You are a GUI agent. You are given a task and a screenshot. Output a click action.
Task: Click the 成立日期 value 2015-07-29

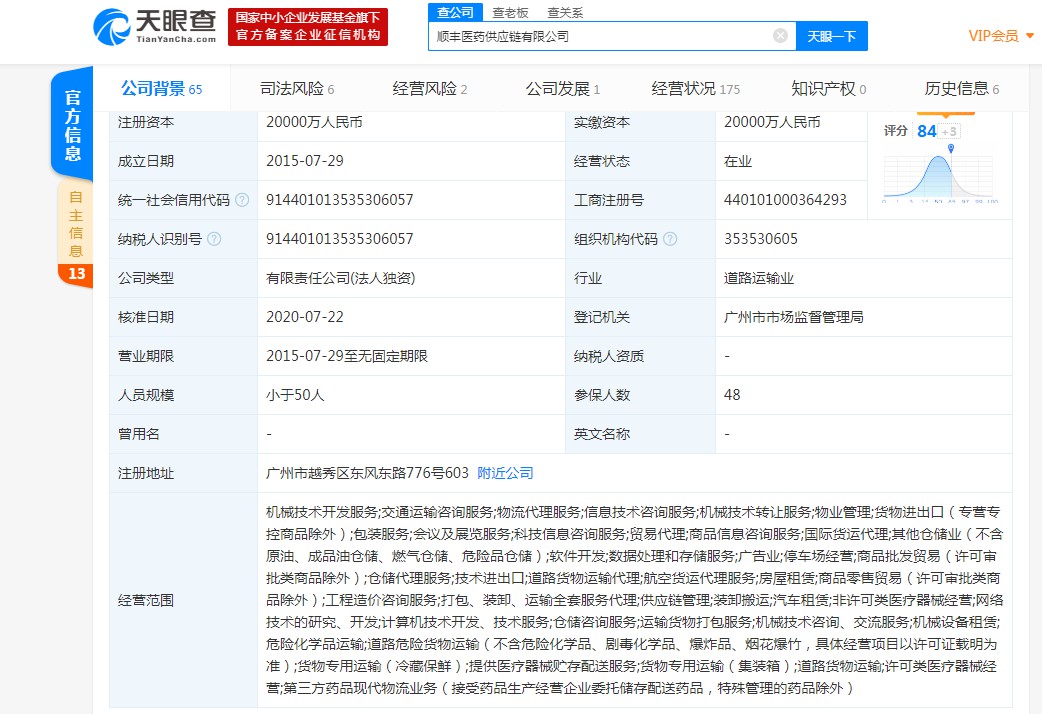tap(304, 161)
